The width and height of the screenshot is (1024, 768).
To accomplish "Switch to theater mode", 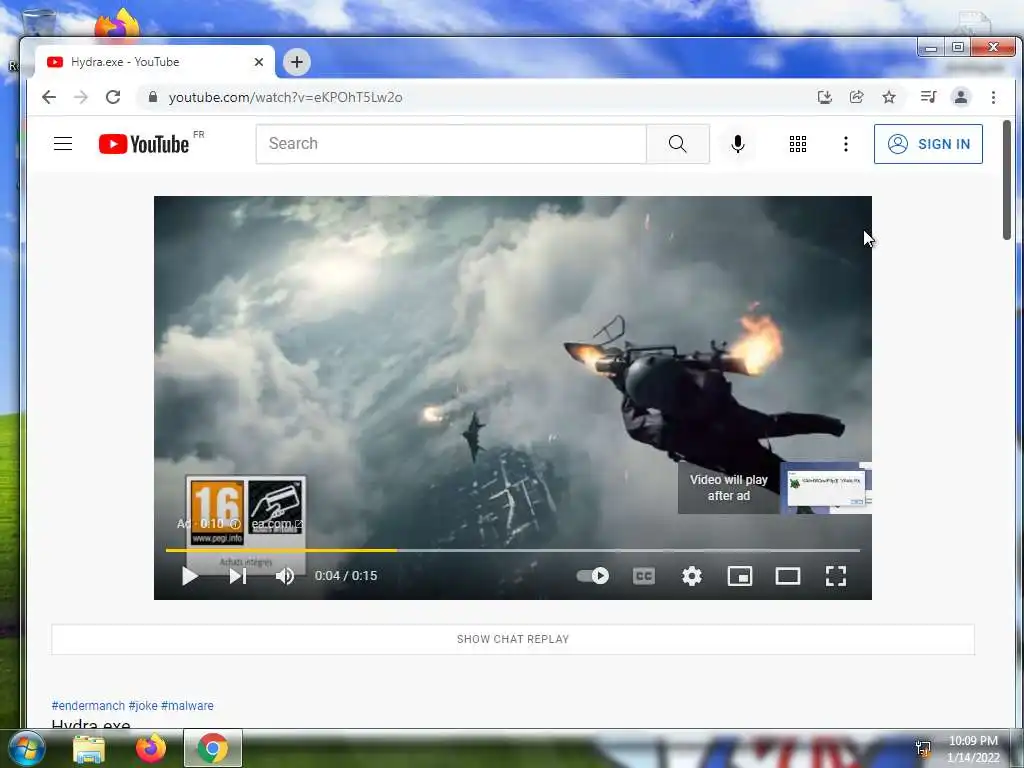I will tap(788, 576).
